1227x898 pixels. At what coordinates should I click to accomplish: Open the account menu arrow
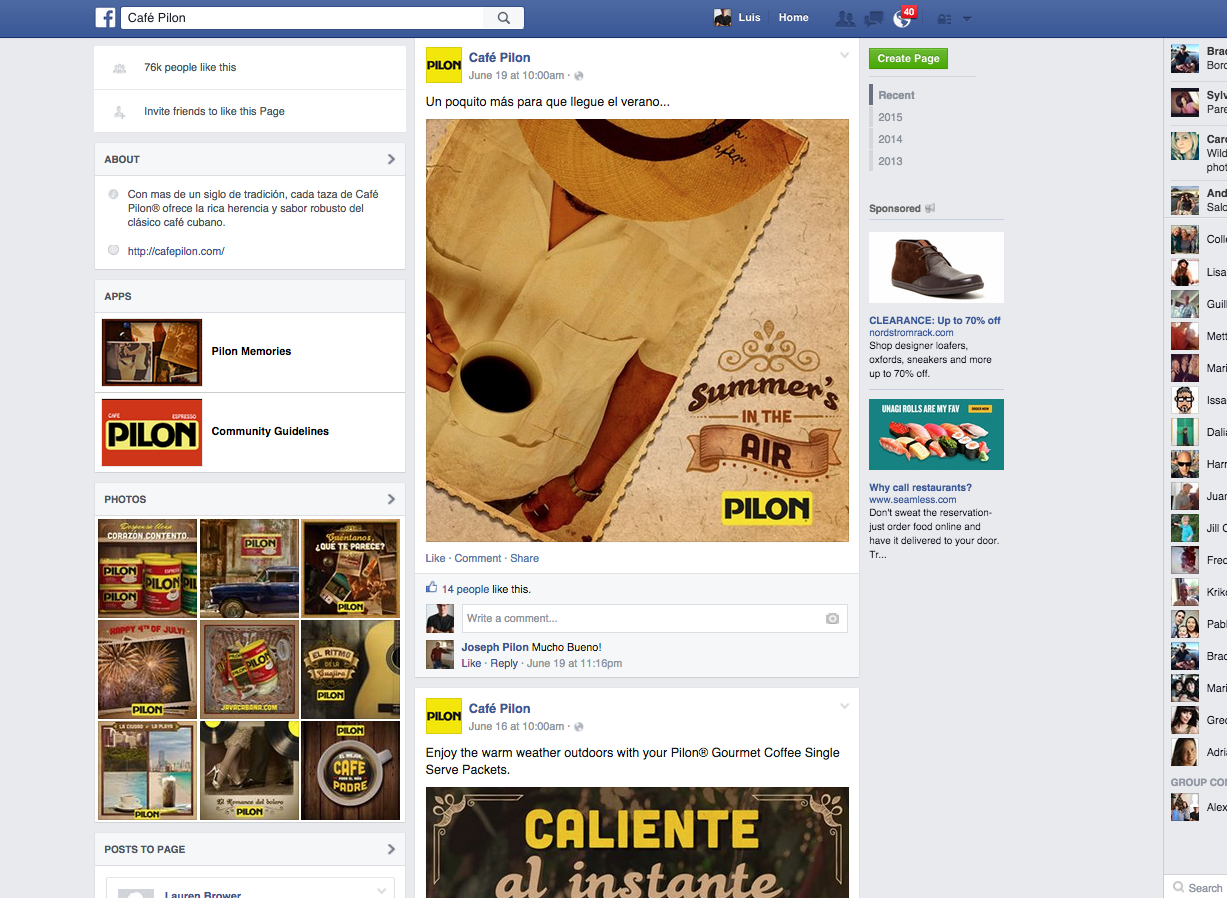tap(967, 19)
